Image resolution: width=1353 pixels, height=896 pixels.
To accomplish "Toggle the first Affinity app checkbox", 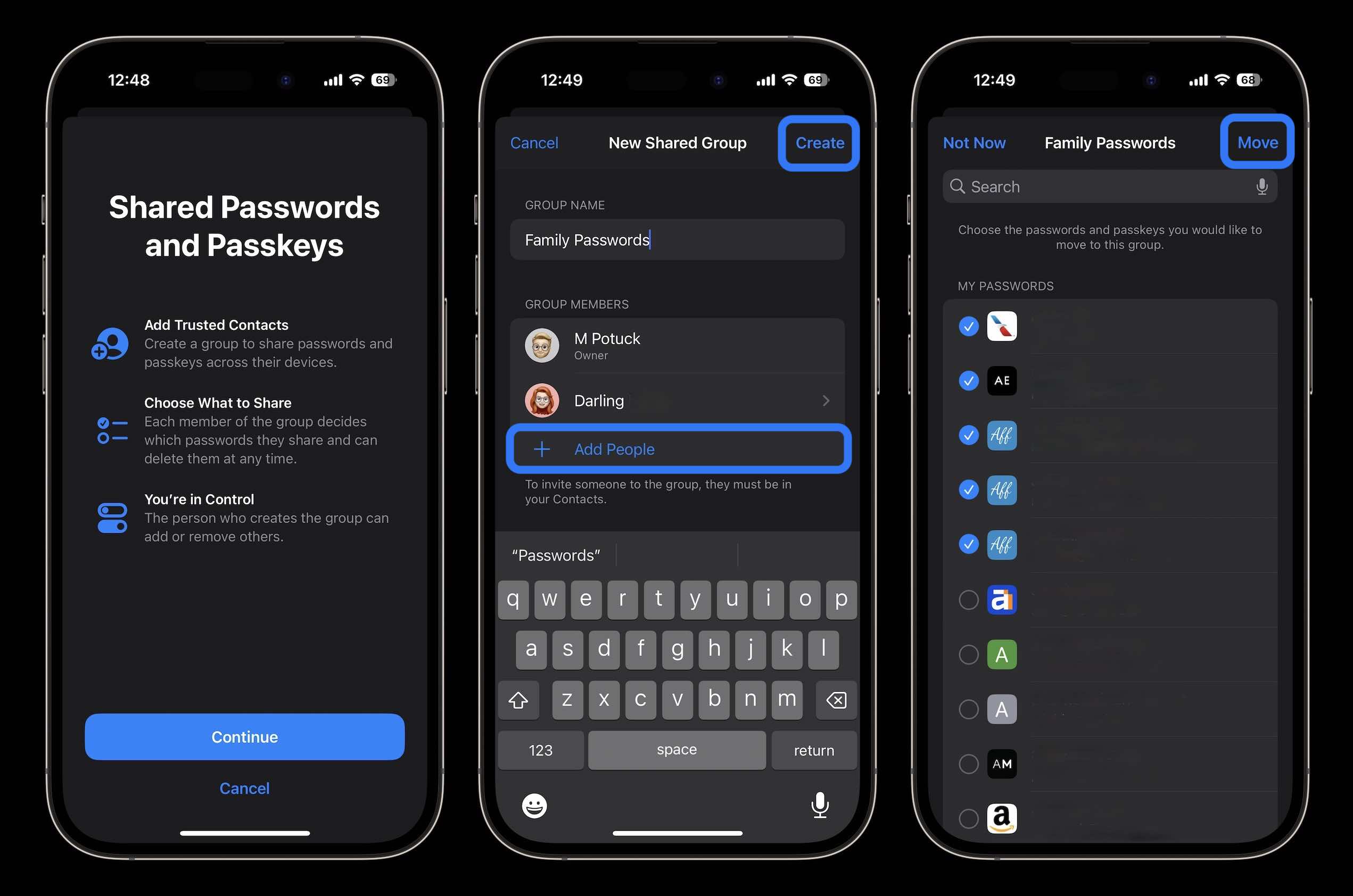I will (x=967, y=434).
